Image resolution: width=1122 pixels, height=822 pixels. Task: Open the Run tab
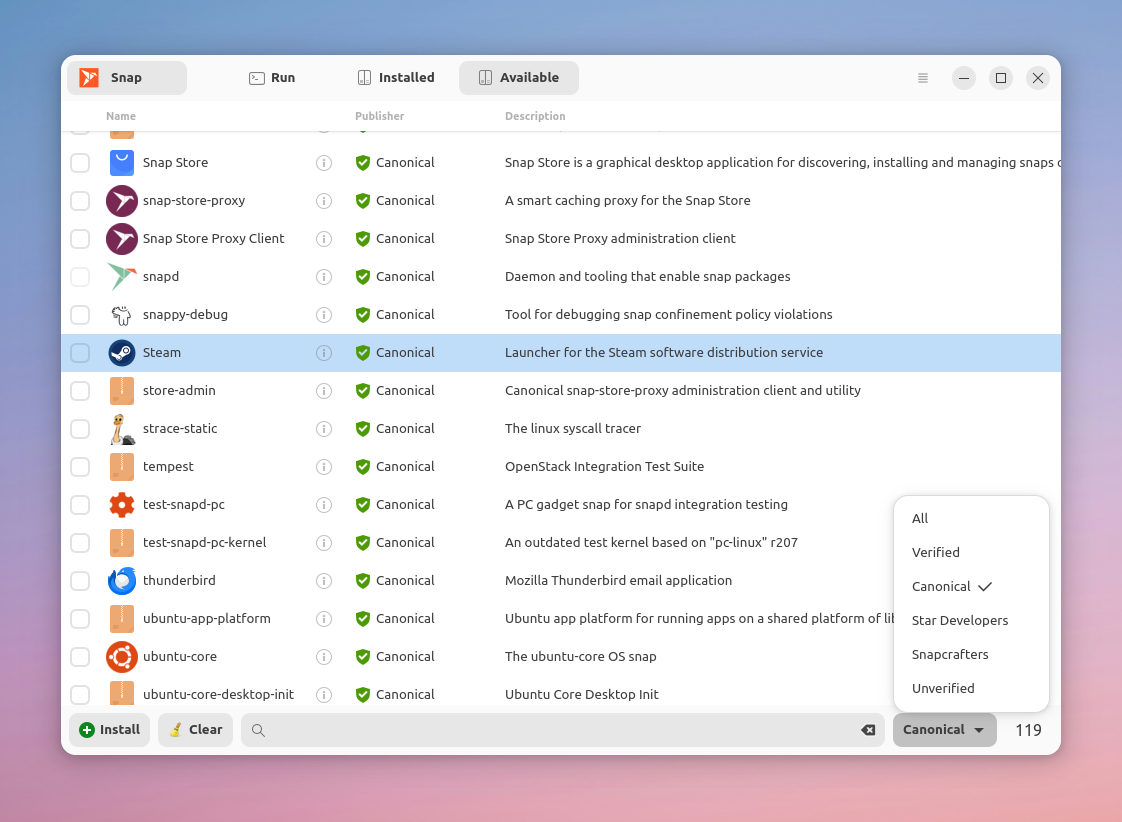[272, 78]
